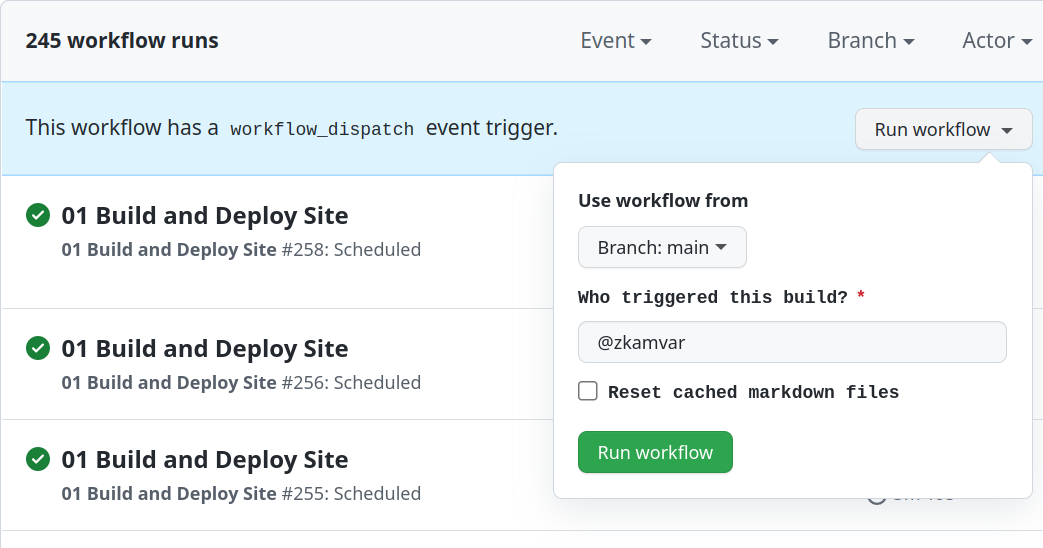Open the second '01 Build and Deploy Site' run title
This screenshot has height=548, width=1043.
coord(205,348)
